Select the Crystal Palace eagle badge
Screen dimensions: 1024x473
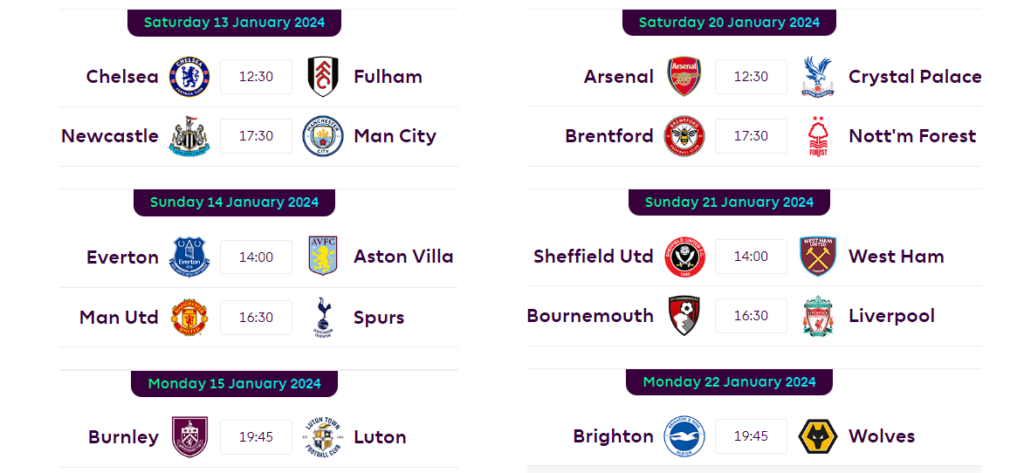click(818, 76)
